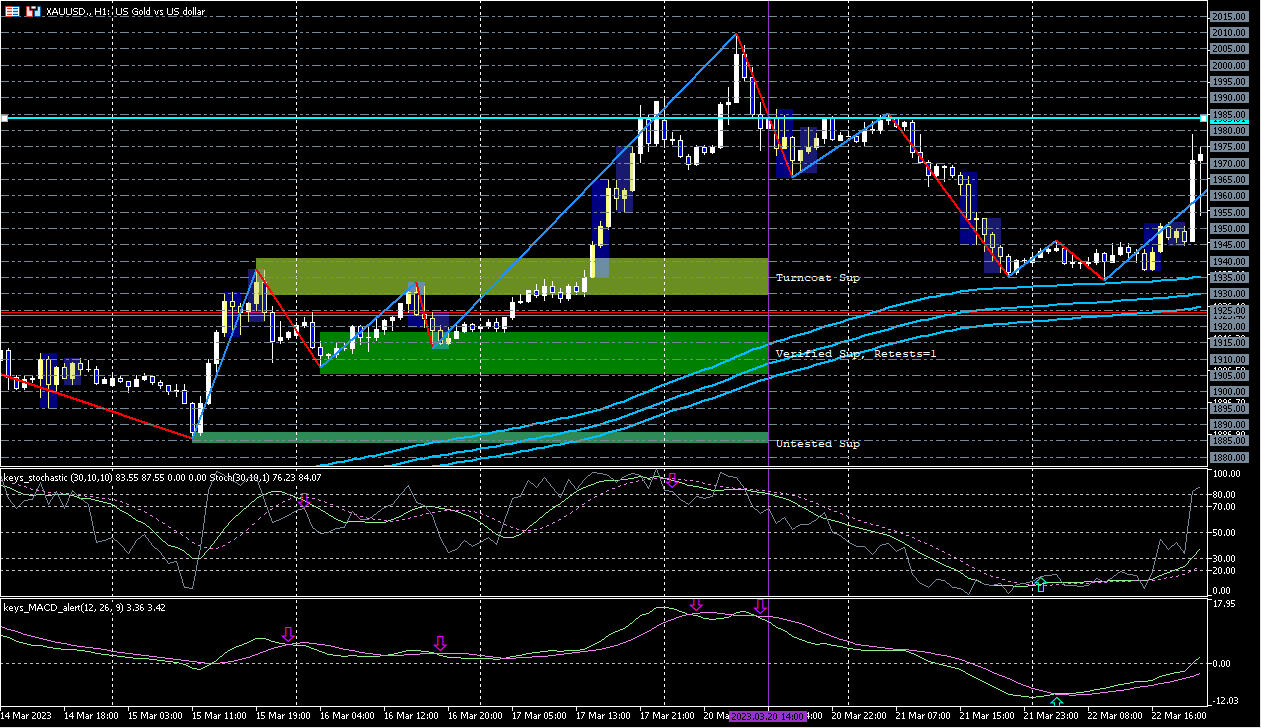Click the magenta arrow on stochastic near 15 Mar 19:00
Screen dimensions: 1261x728
point(304,501)
